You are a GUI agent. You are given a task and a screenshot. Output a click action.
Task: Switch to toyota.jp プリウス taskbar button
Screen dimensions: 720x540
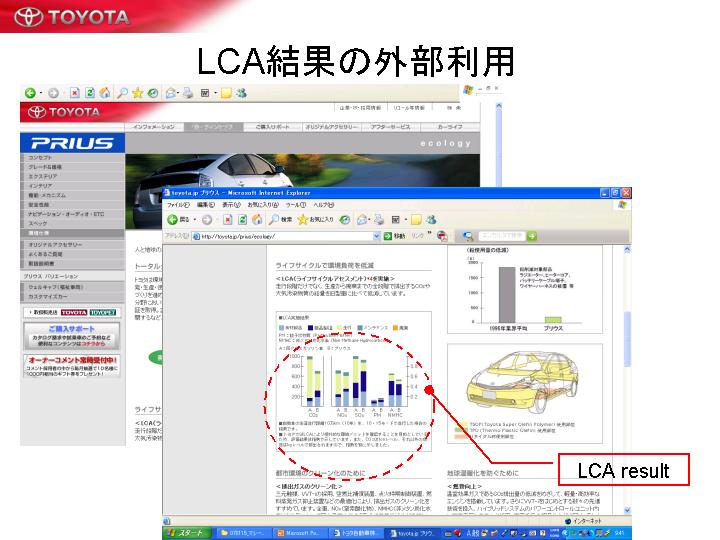(414, 533)
